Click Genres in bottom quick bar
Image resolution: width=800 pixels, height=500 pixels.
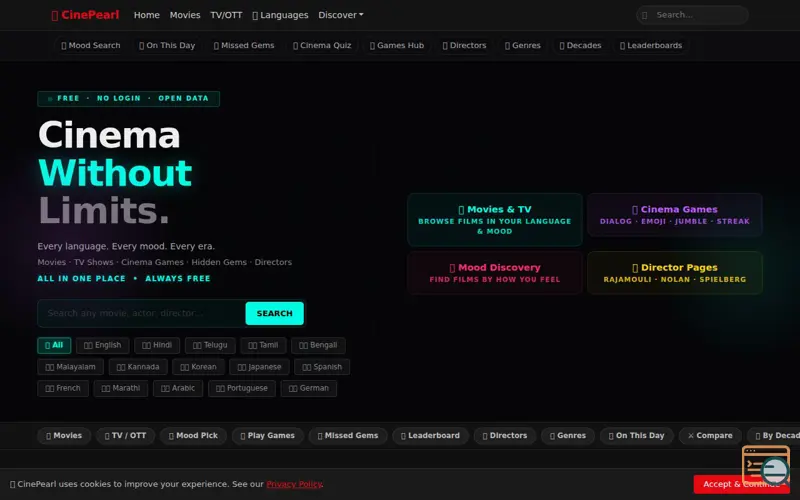[x=568, y=436]
